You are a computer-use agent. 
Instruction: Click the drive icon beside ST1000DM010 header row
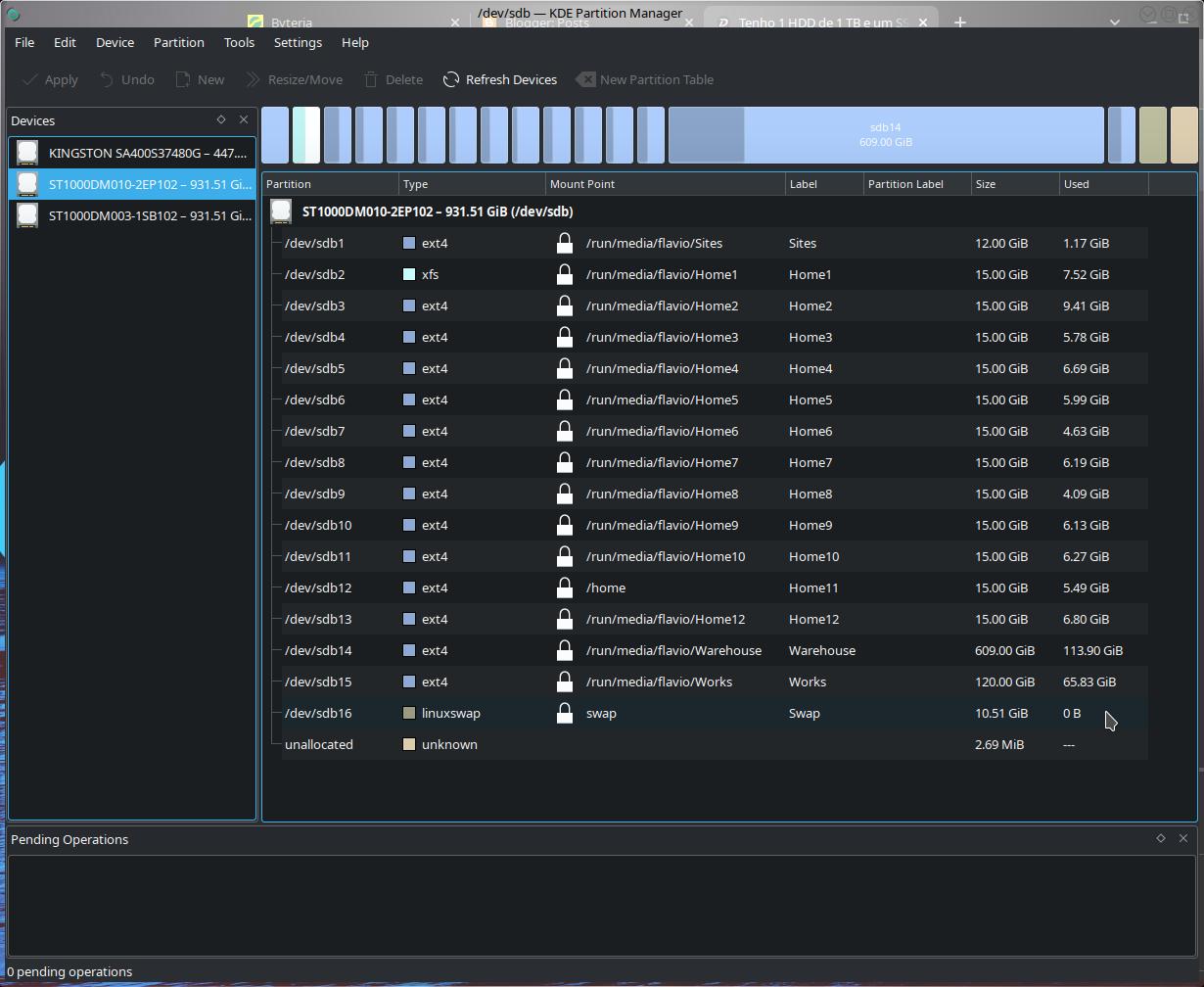coord(281,211)
